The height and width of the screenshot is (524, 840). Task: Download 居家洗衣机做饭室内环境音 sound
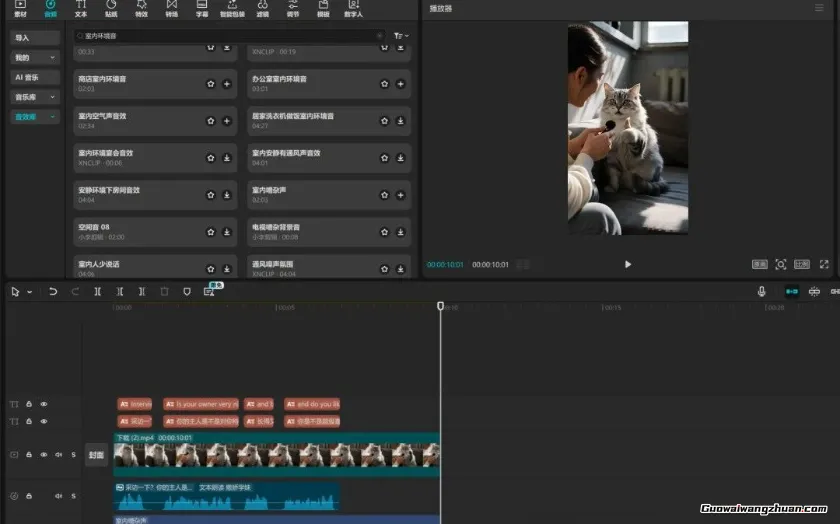point(400,121)
